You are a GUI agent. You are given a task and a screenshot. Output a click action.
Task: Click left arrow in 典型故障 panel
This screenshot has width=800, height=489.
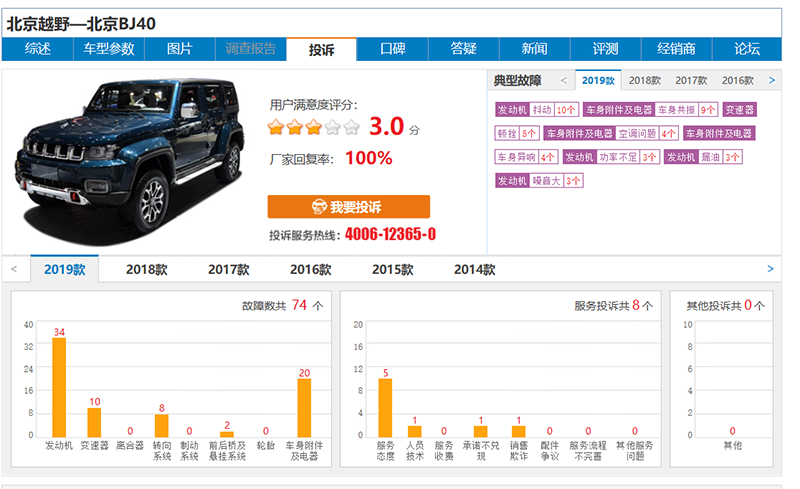point(563,80)
